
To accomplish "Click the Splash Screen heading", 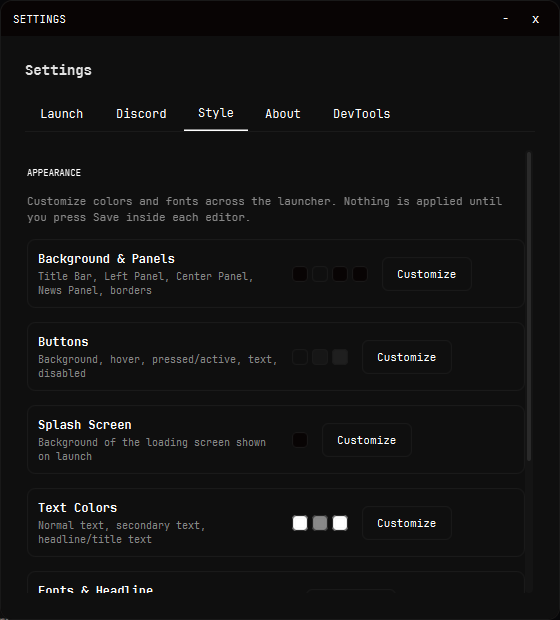I will [x=85, y=425].
